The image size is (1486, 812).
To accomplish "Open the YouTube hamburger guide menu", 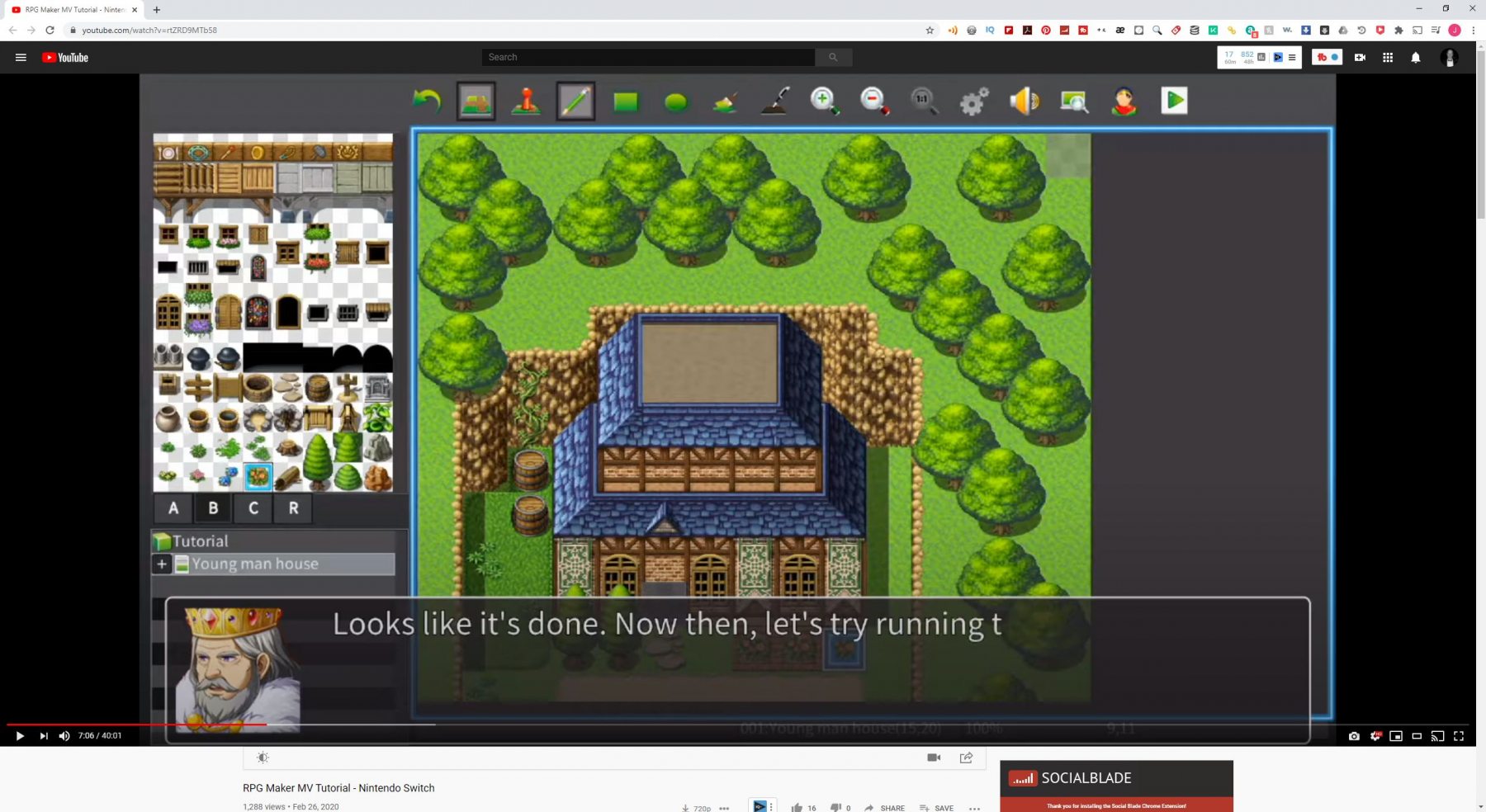I will [21, 58].
